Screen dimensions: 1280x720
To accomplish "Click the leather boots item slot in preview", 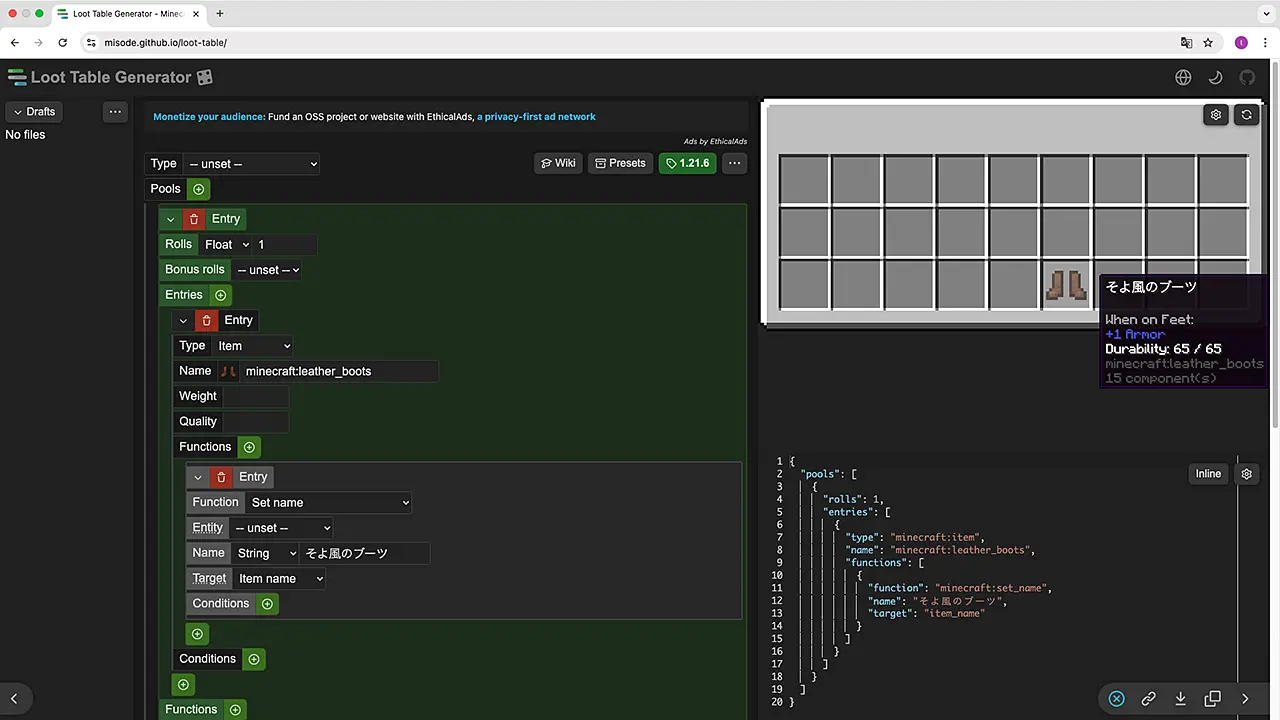I will pos(1065,285).
